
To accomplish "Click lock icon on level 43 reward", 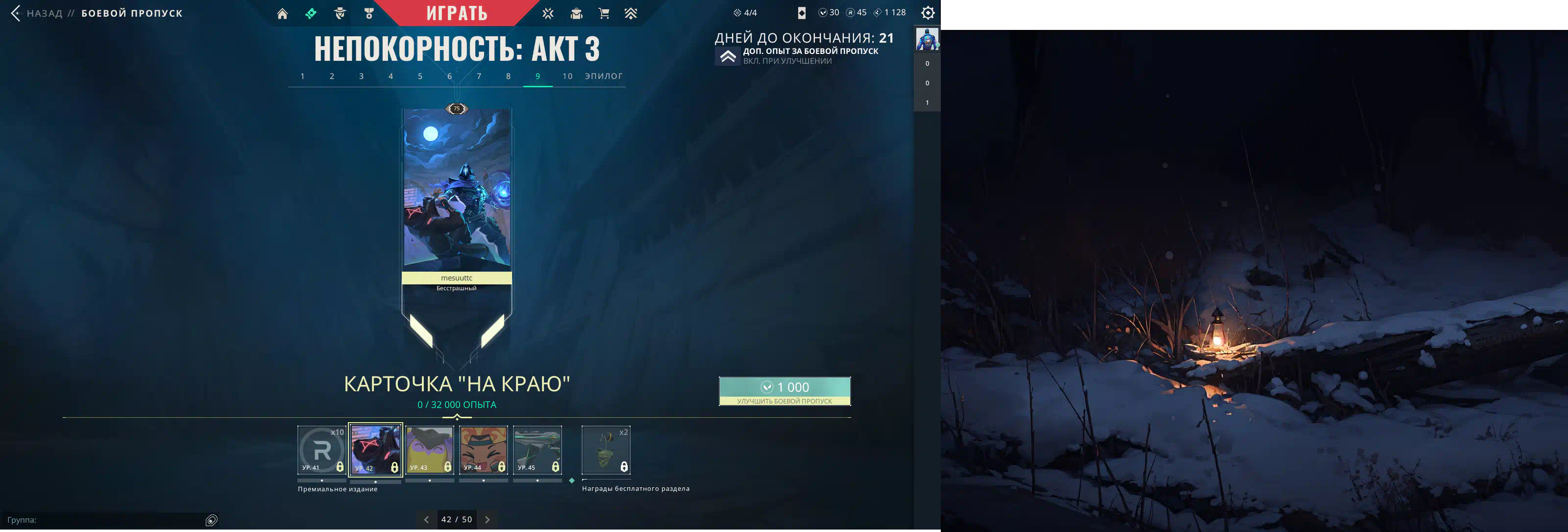I will (x=448, y=467).
